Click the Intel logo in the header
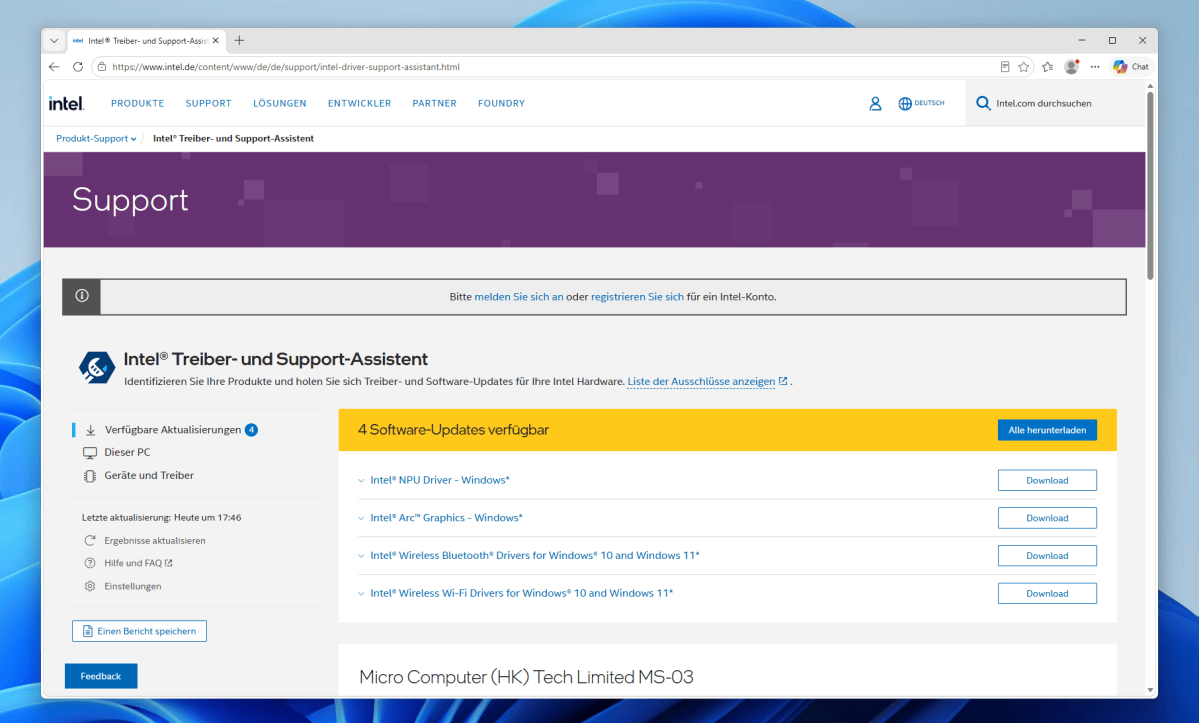 tap(66, 103)
